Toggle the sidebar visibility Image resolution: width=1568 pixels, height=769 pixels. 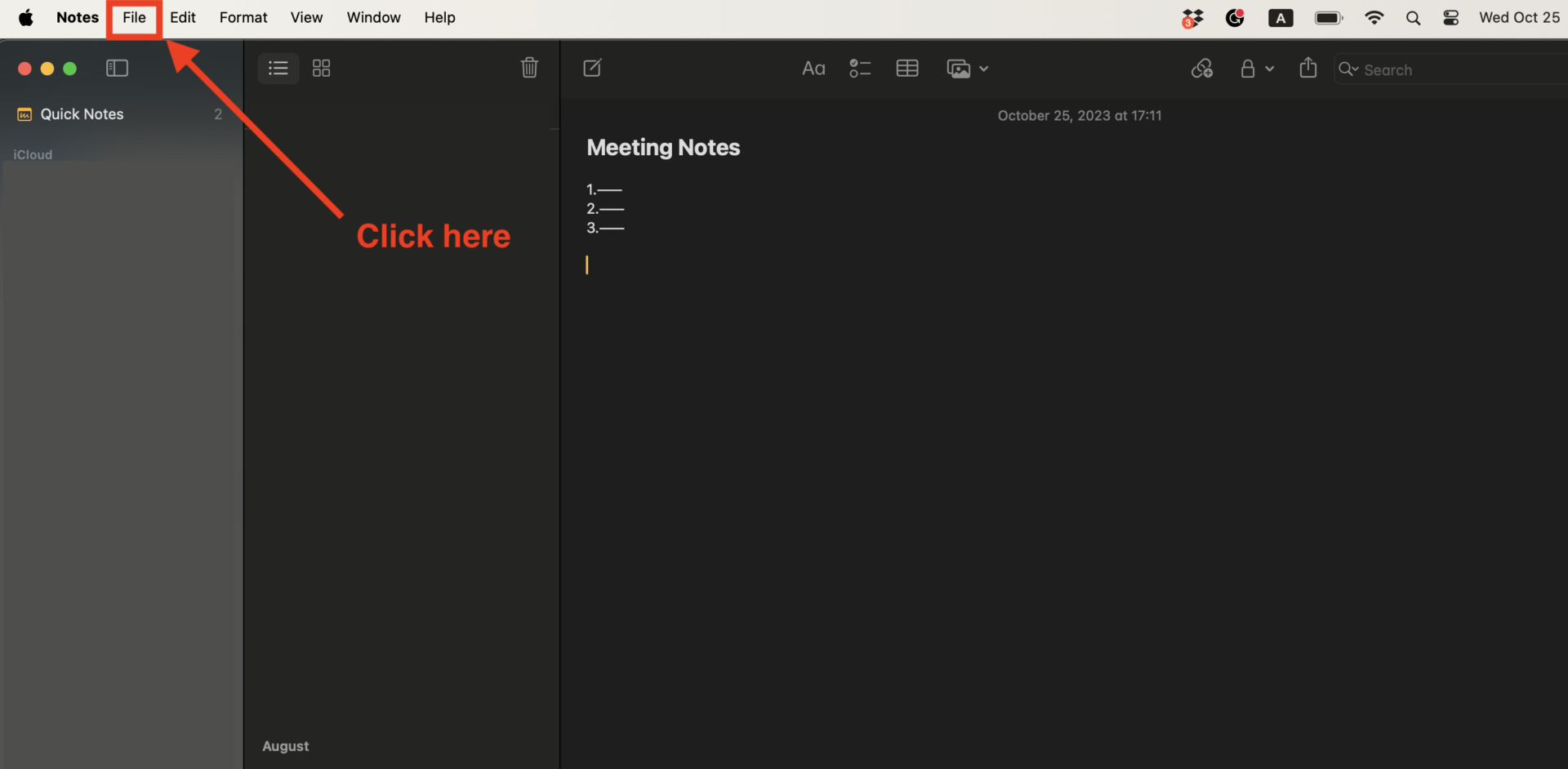[x=117, y=68]
